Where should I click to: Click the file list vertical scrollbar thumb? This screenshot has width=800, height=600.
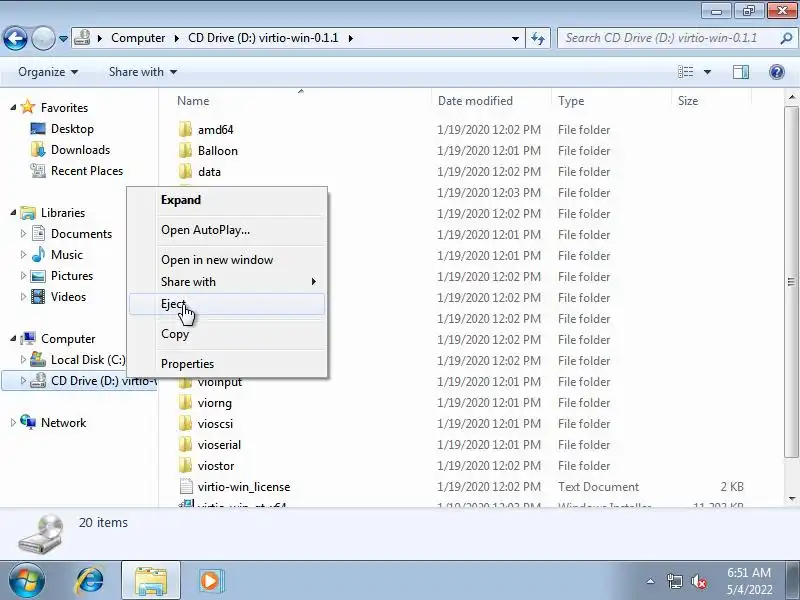[791, 282]
